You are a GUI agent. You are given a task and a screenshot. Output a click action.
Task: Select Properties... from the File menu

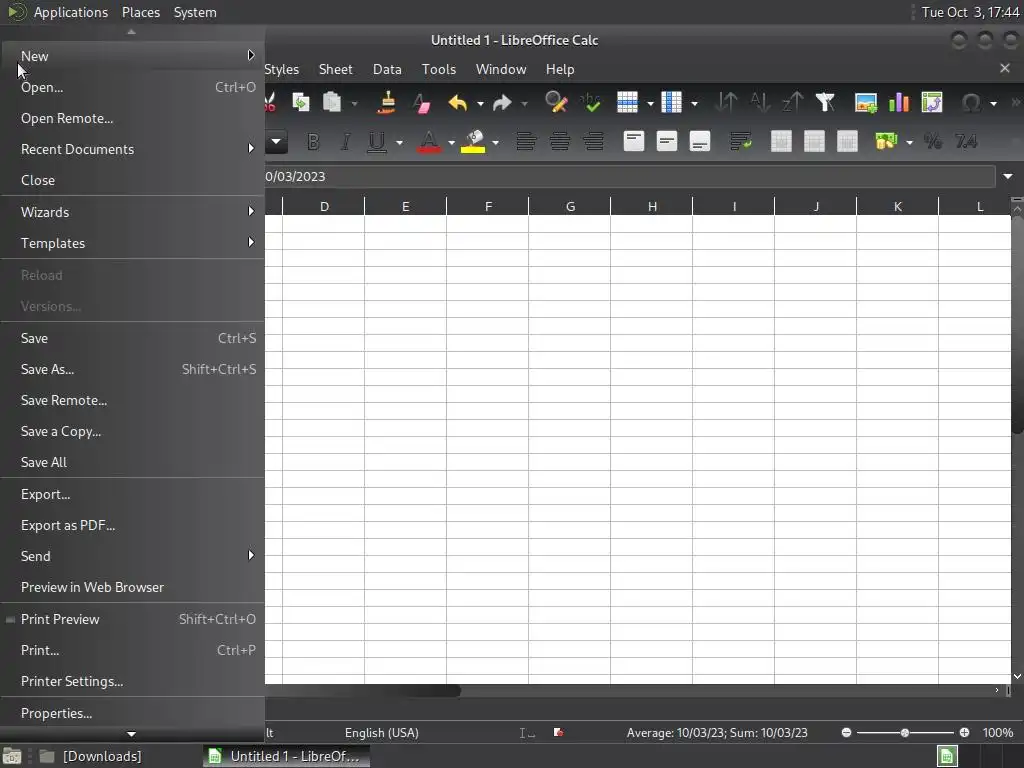point(133,713)
